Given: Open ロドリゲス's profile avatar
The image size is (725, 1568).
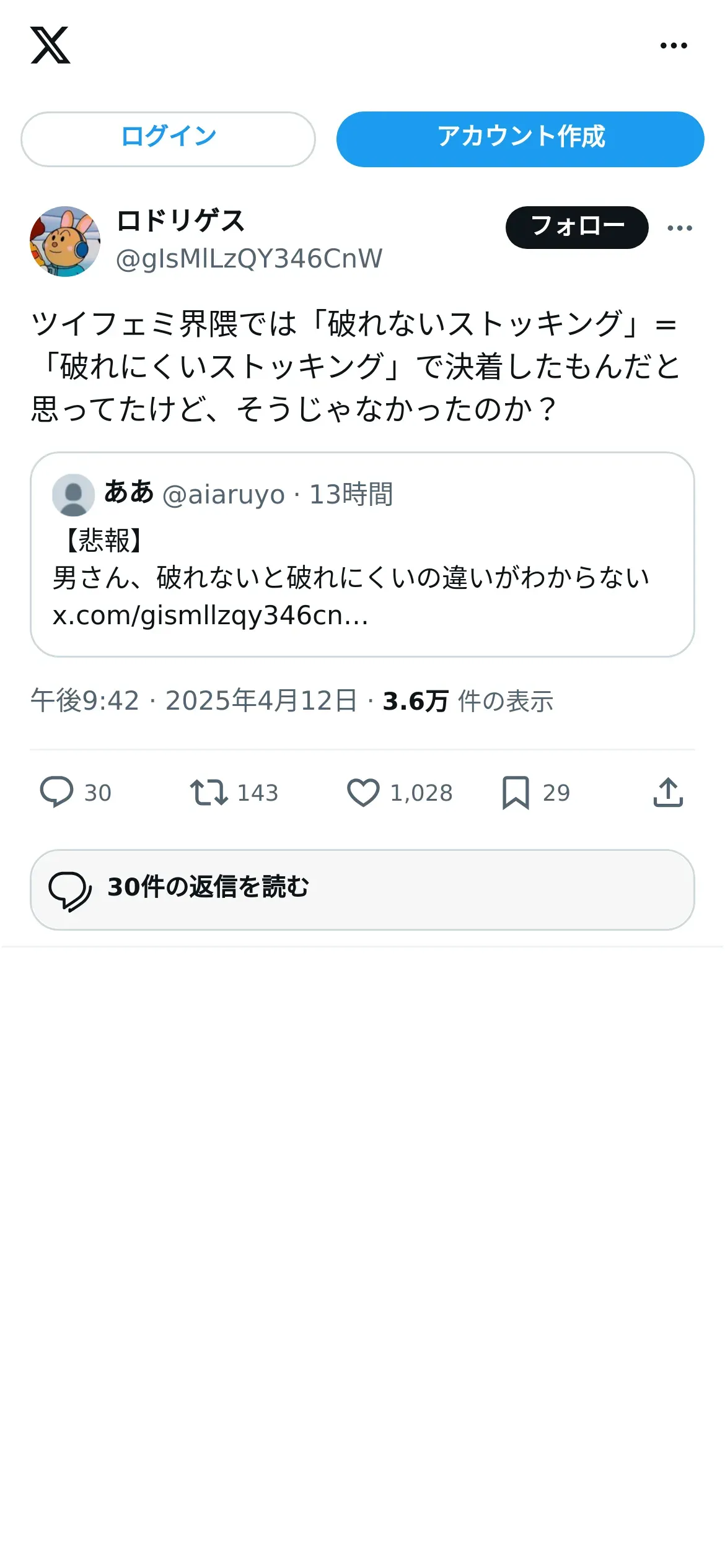Looking at the screenshot, I should (65, 242).
